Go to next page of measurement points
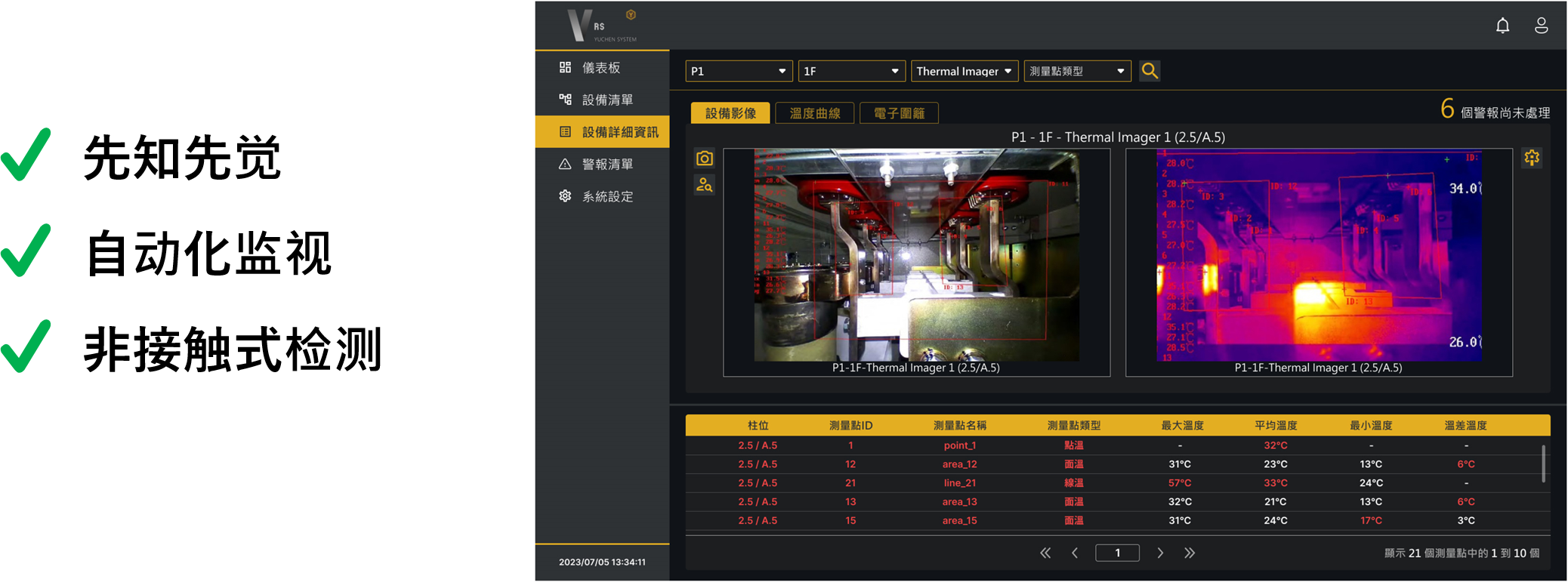Viewport: 1568px width, 582px height. click(x=1160, y=553)
